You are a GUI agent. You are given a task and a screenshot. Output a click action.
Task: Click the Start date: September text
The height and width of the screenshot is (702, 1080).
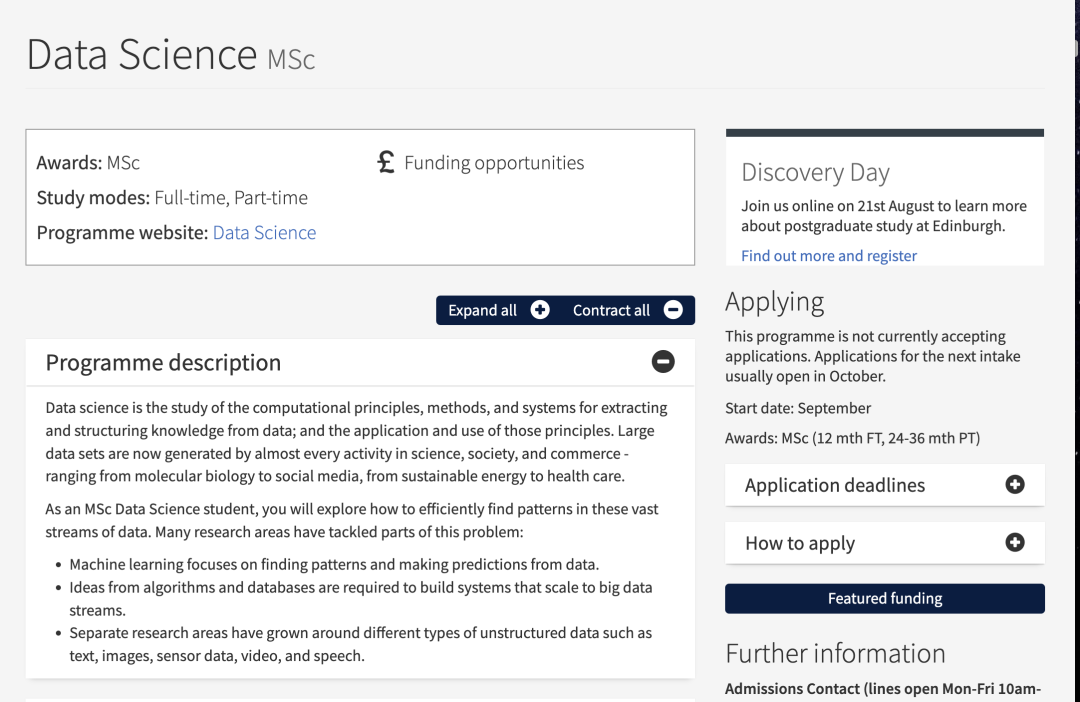798,408
